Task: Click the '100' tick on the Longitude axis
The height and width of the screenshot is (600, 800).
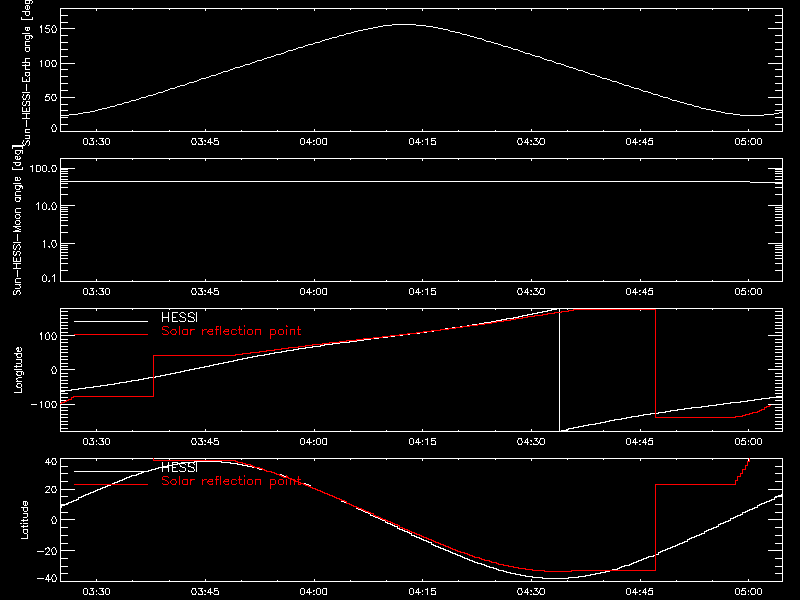Action: [x=47, y=336]
